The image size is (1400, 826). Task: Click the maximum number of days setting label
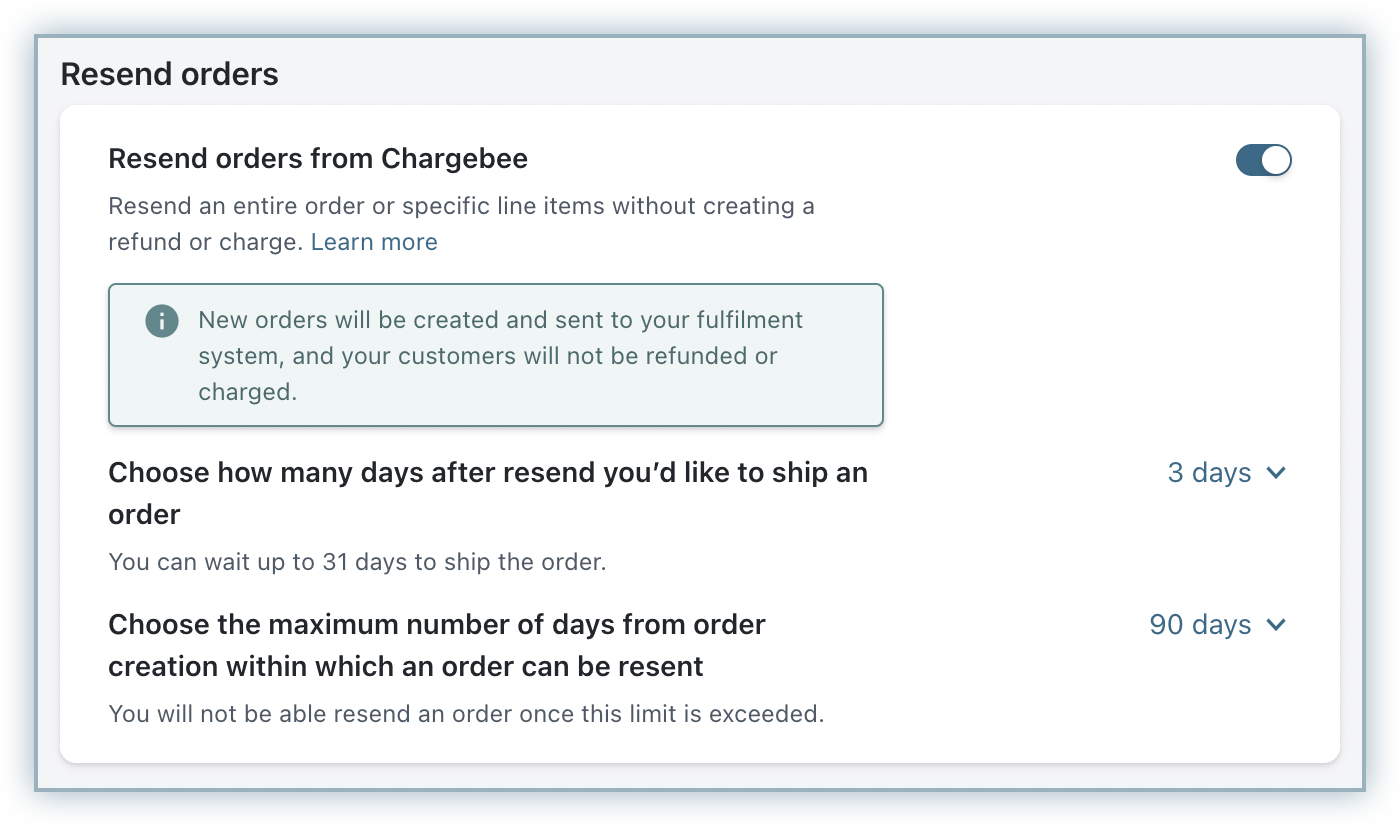pos(436,625)
